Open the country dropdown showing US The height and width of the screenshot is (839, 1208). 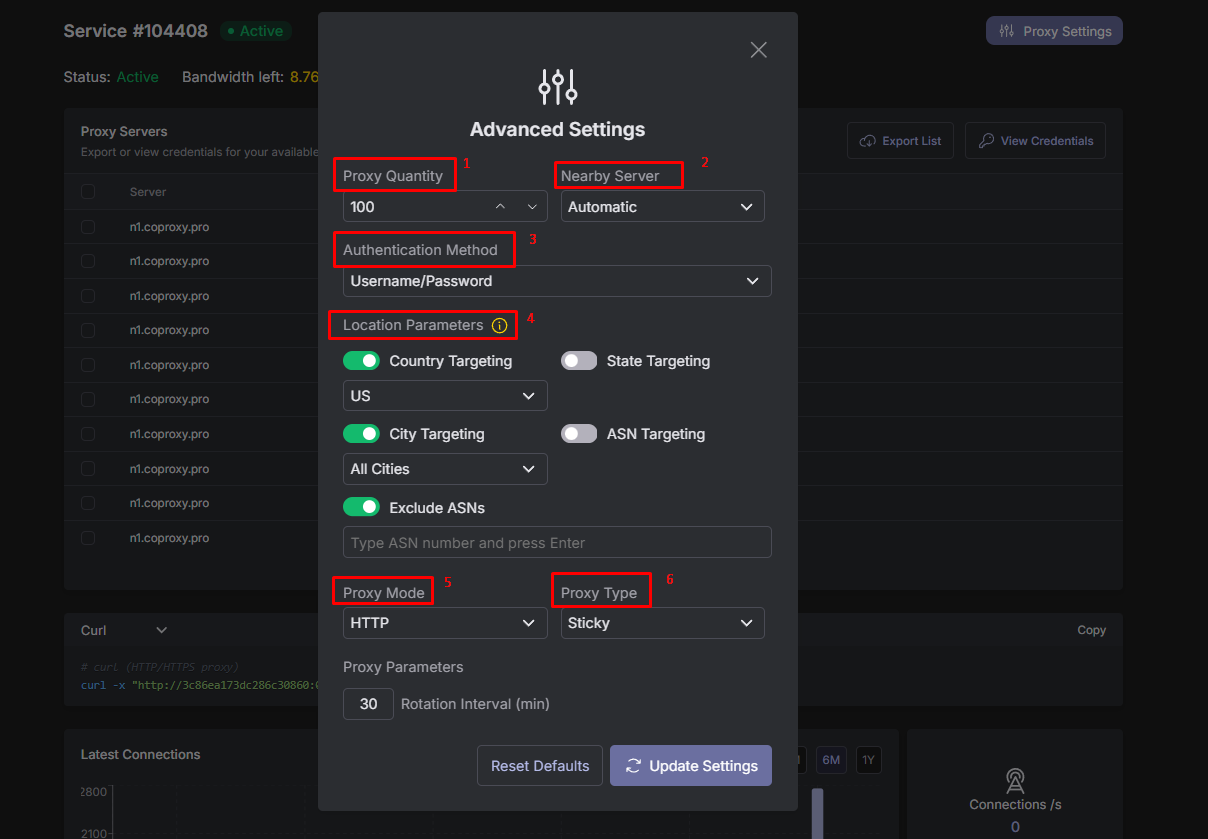[445, 395]
